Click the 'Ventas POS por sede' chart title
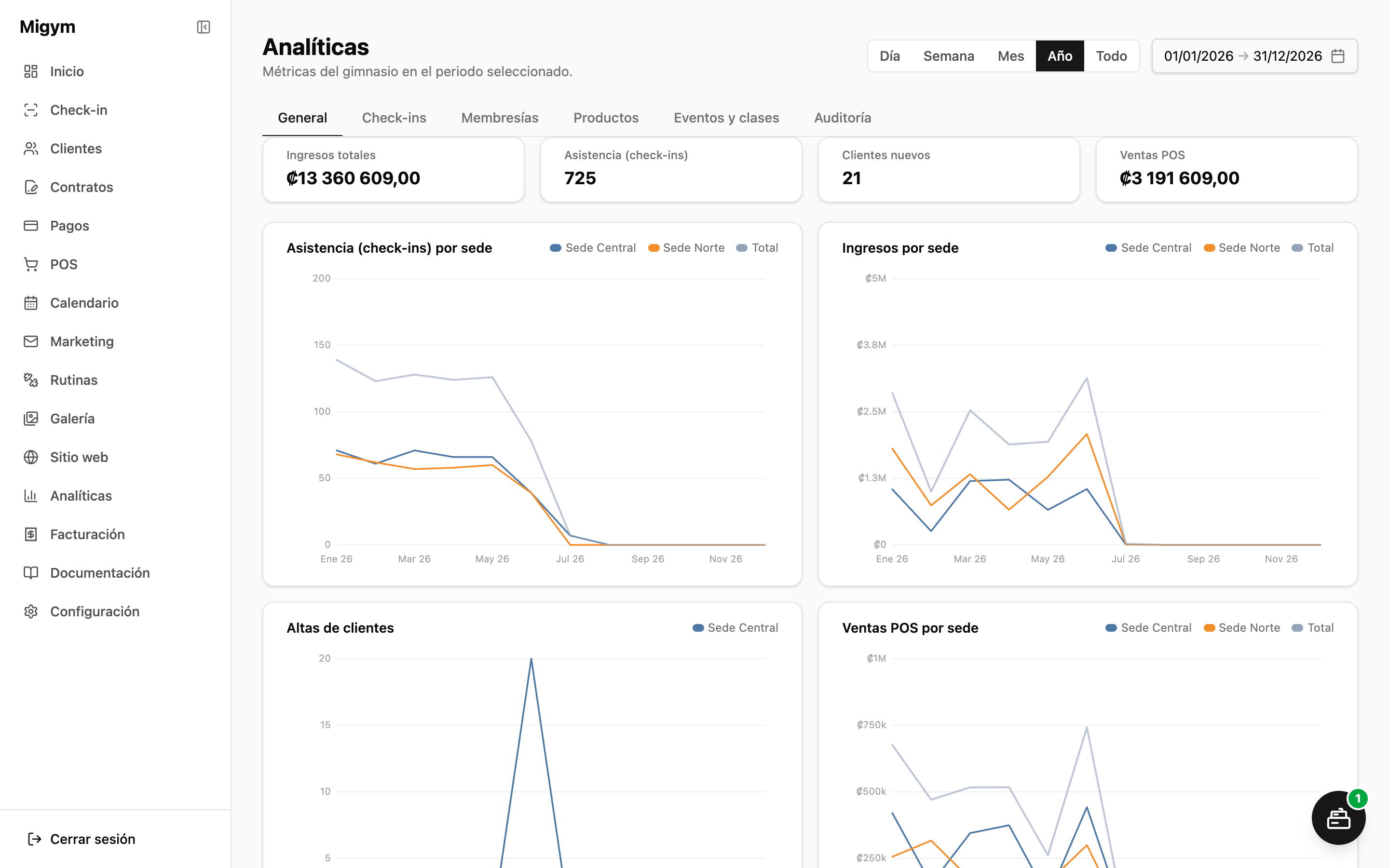The width and height of the screenshot is (1389, 868). click(x=910, y=628)
